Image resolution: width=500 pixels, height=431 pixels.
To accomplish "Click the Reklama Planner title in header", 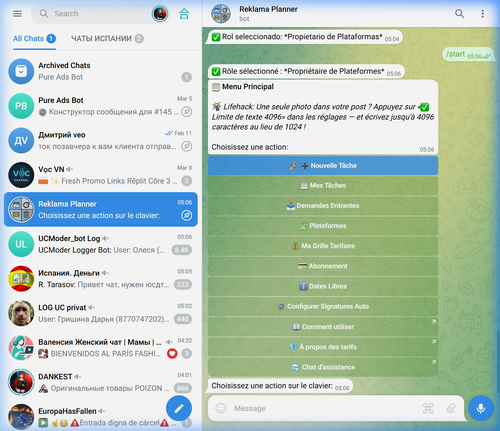I will tap(268, 9).
